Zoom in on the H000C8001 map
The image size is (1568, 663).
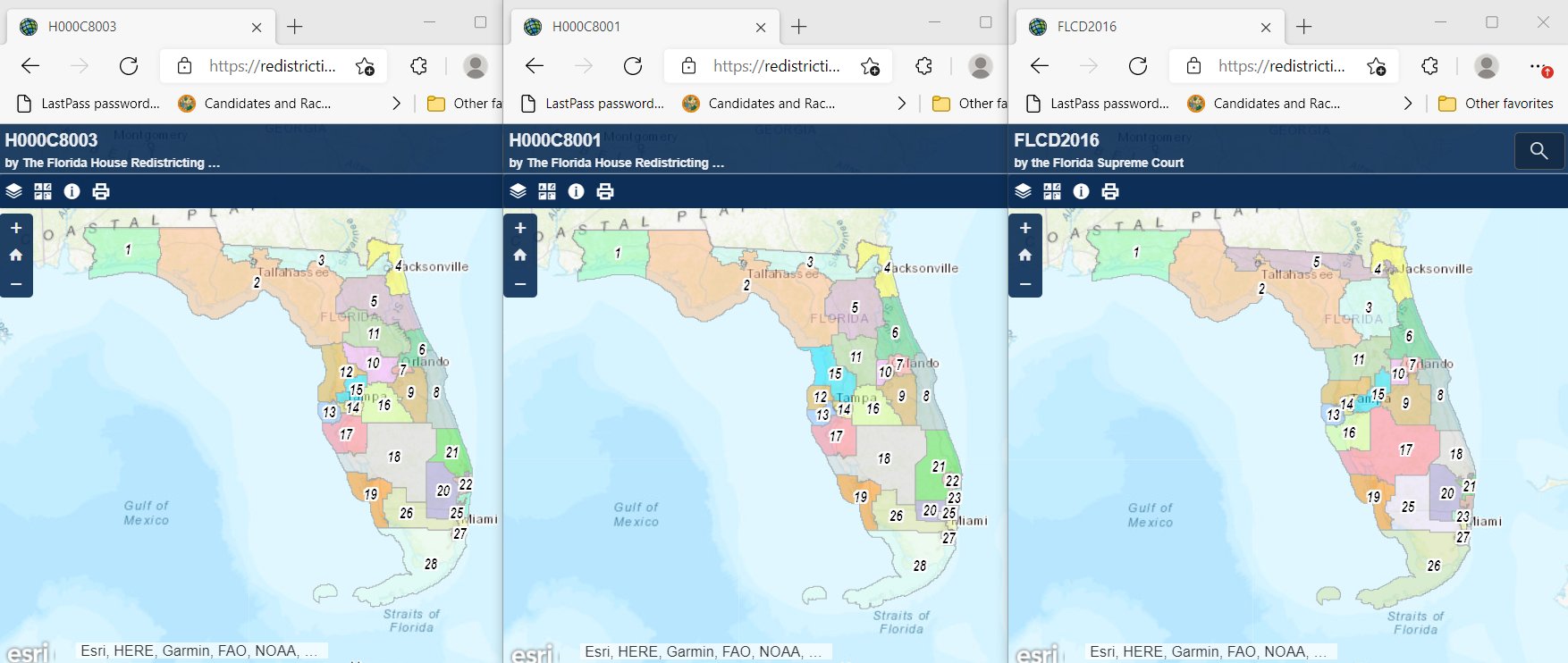(520, 229)
